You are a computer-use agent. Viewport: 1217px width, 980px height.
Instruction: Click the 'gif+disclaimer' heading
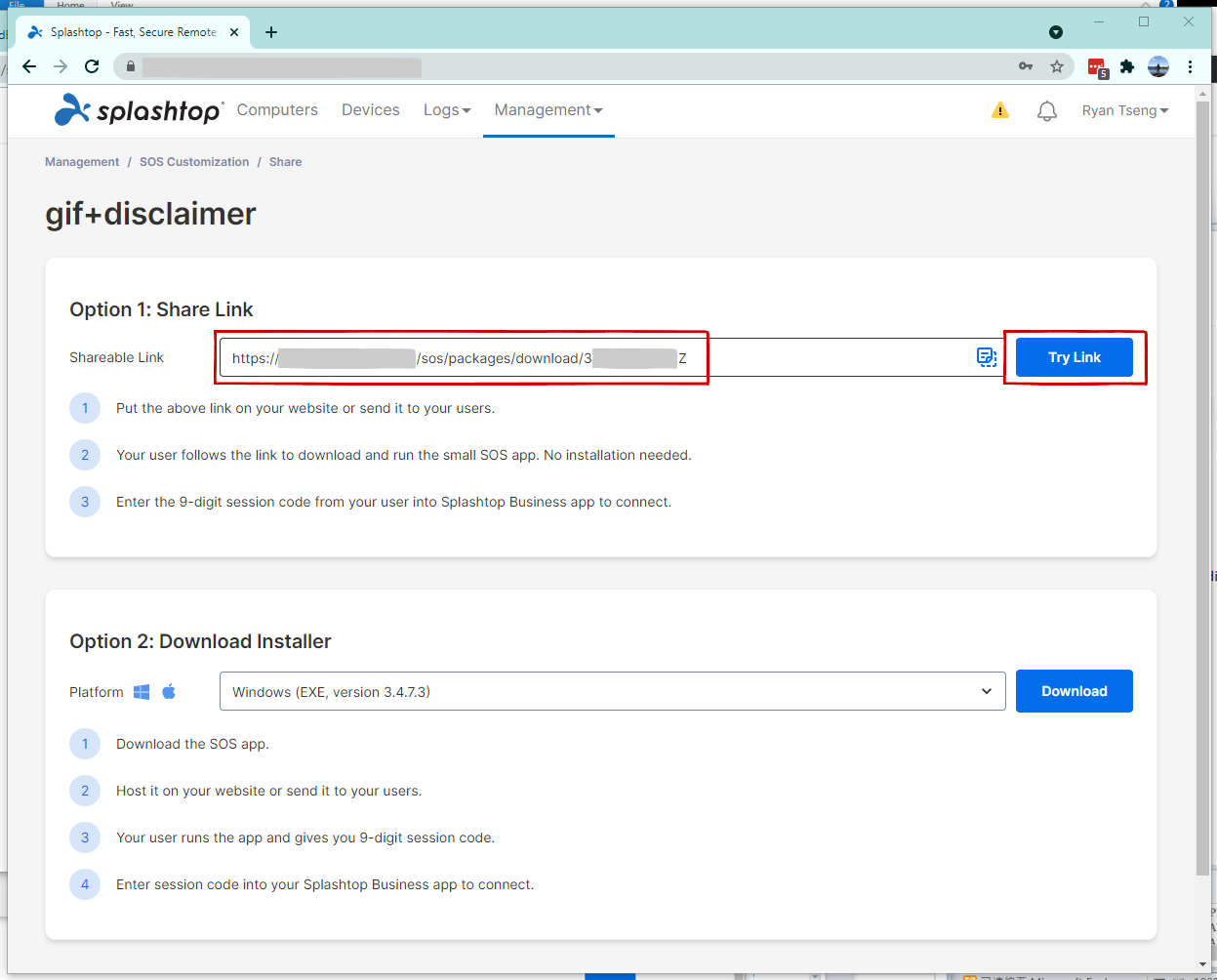[150, 214]
